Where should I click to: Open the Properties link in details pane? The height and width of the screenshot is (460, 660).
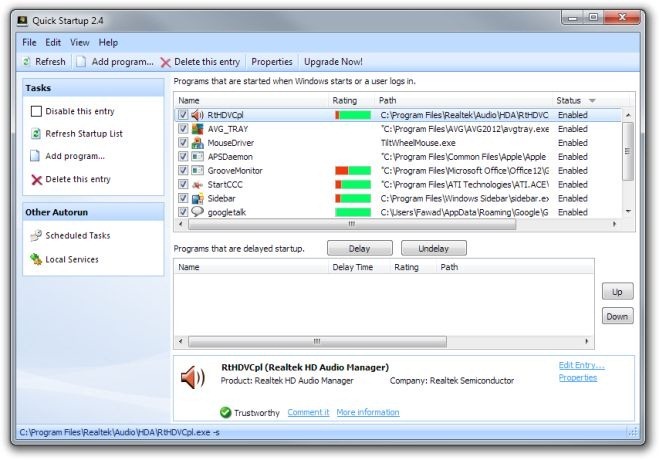578,378
